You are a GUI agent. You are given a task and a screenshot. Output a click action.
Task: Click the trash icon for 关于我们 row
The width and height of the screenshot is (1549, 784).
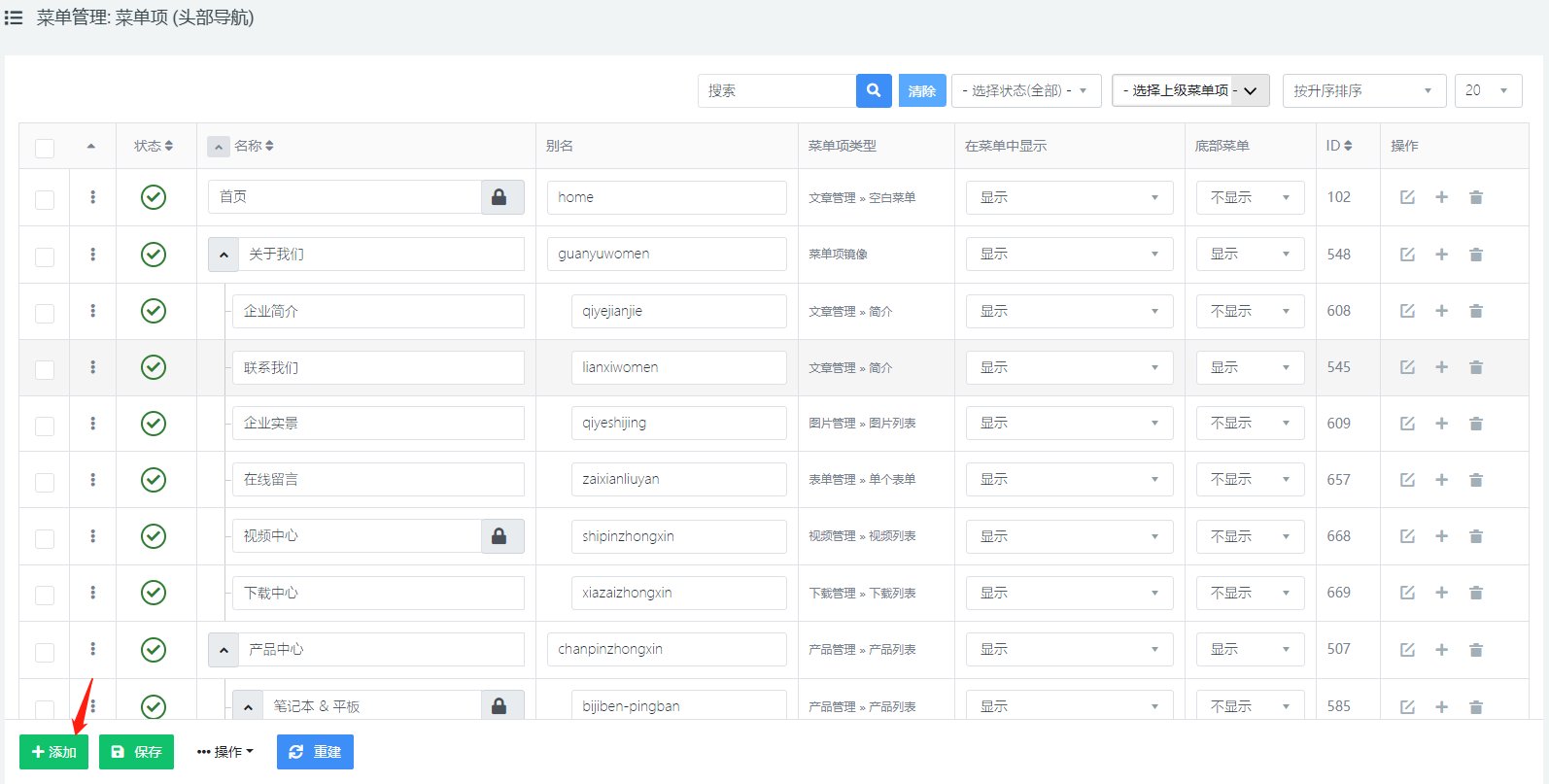[x=1475, y=255]
